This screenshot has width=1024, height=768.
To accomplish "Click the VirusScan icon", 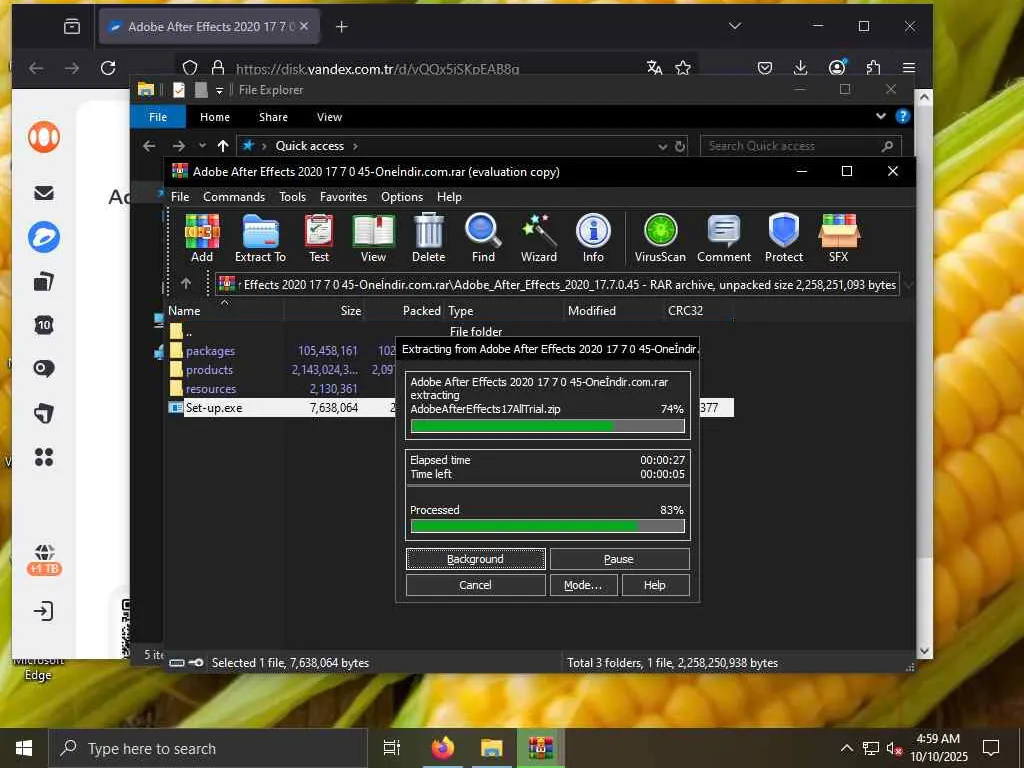I will (x=660, y=238).
